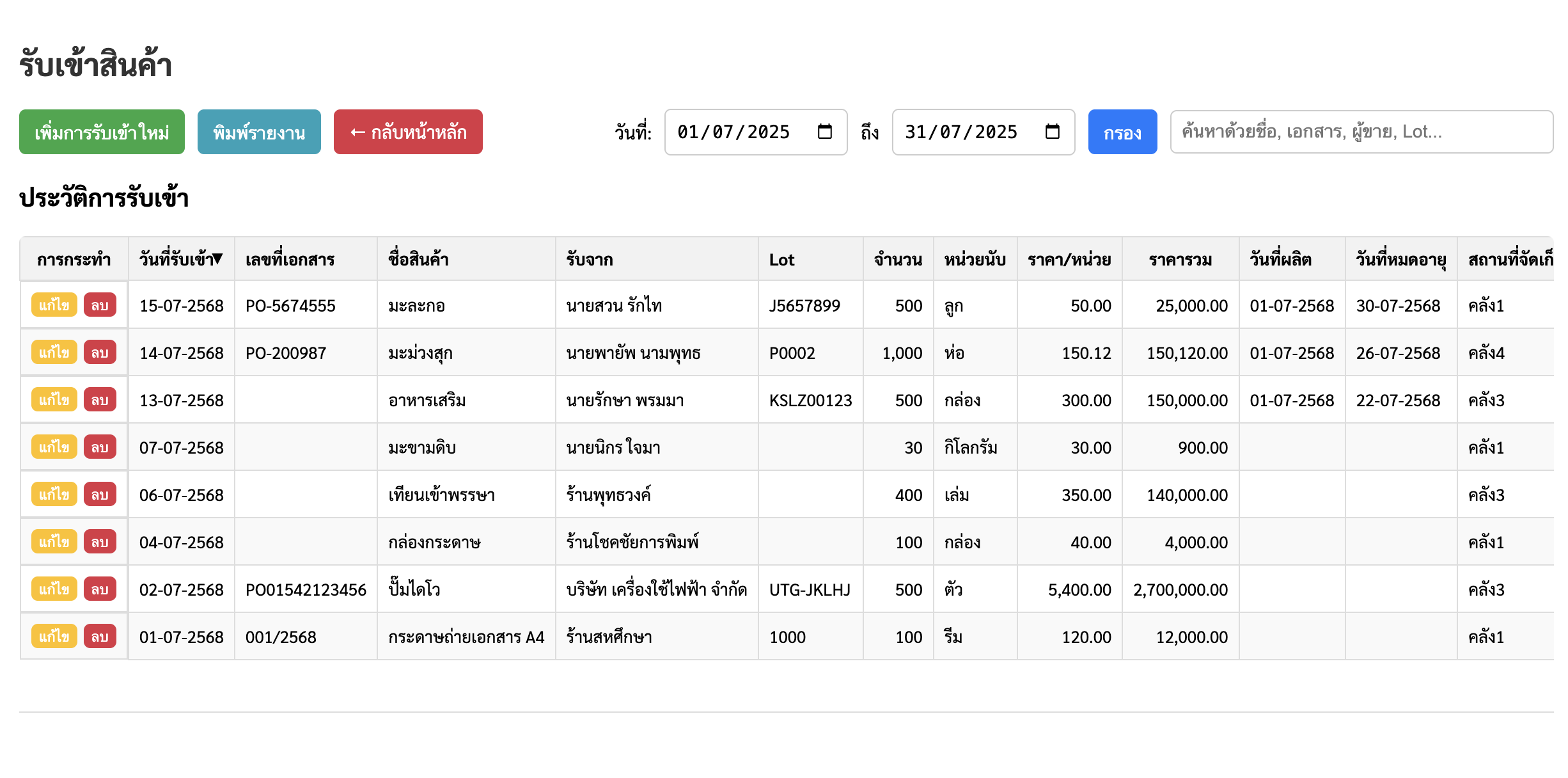Click the red กลับหน้าหลัก button
The width and height of the screenshot is (1568, 778).
(407, 132)
